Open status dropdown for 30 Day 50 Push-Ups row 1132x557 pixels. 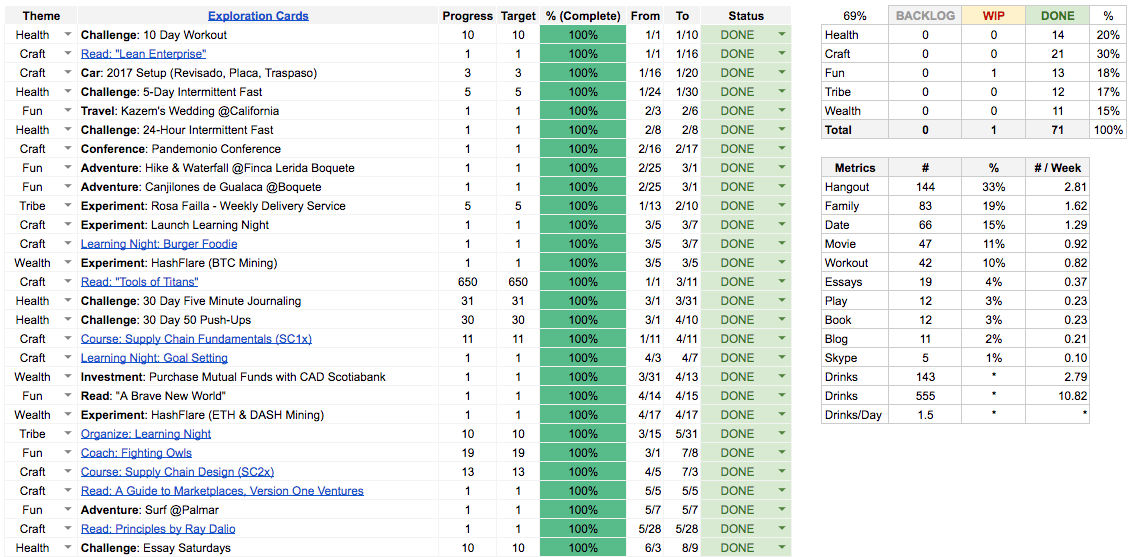782,320
